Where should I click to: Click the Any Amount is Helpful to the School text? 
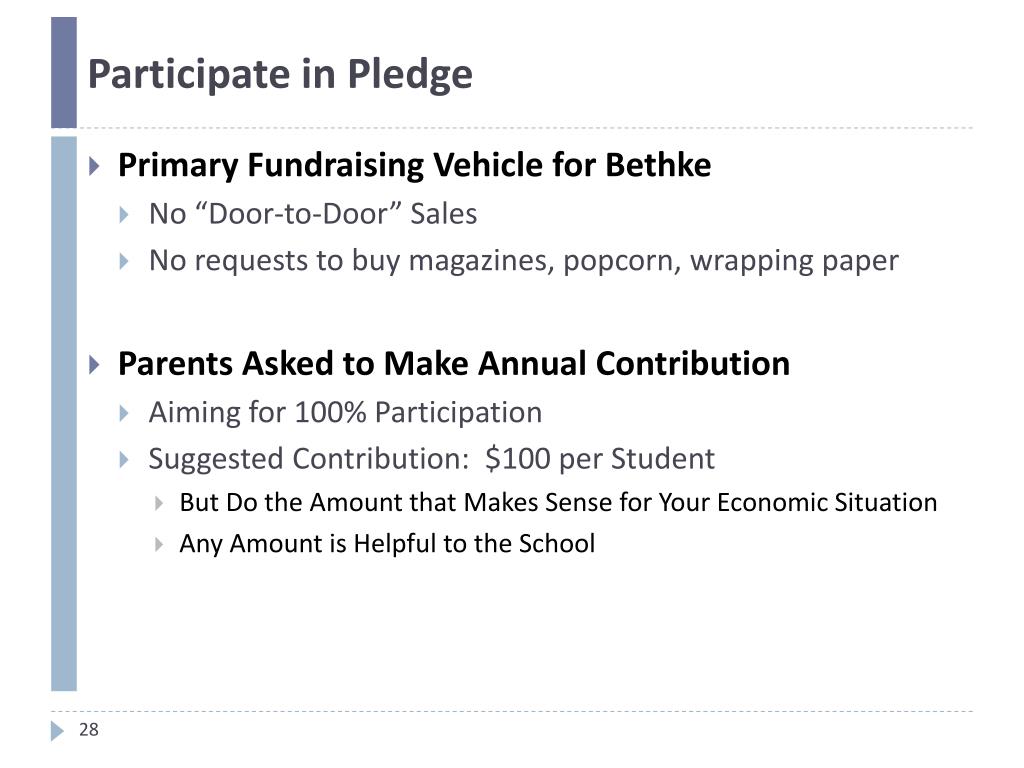pyautogui.click(x=387, y=543)
